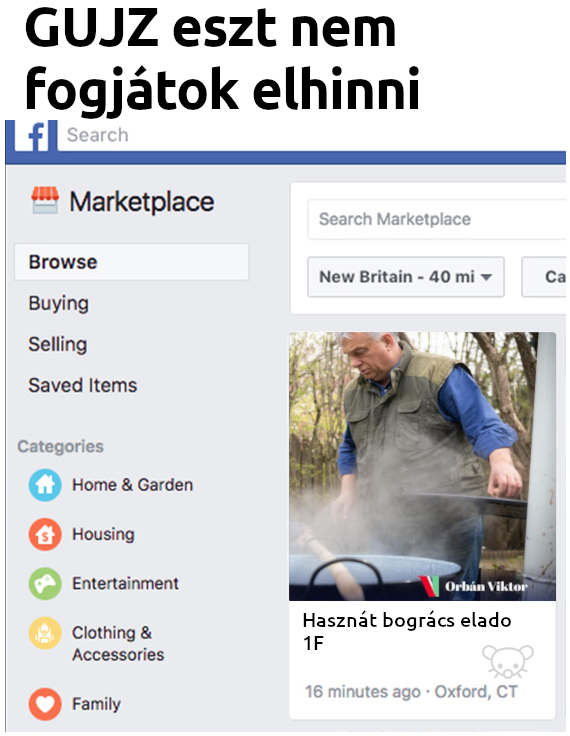Open the Housing category icon
This screenshot has height=736, width=570.
45,534
